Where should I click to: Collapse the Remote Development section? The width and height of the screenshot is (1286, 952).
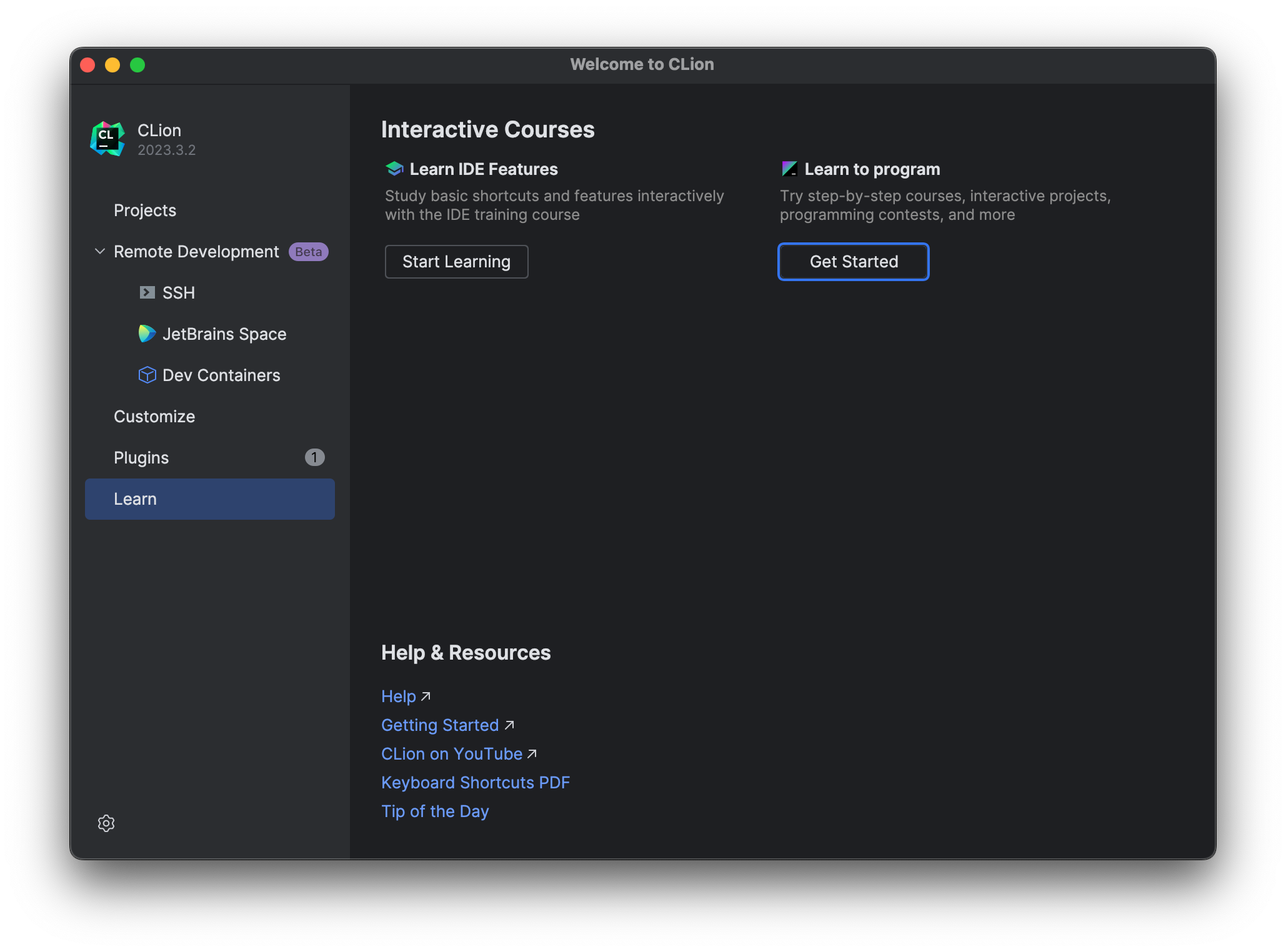click(x=99, y=251)
